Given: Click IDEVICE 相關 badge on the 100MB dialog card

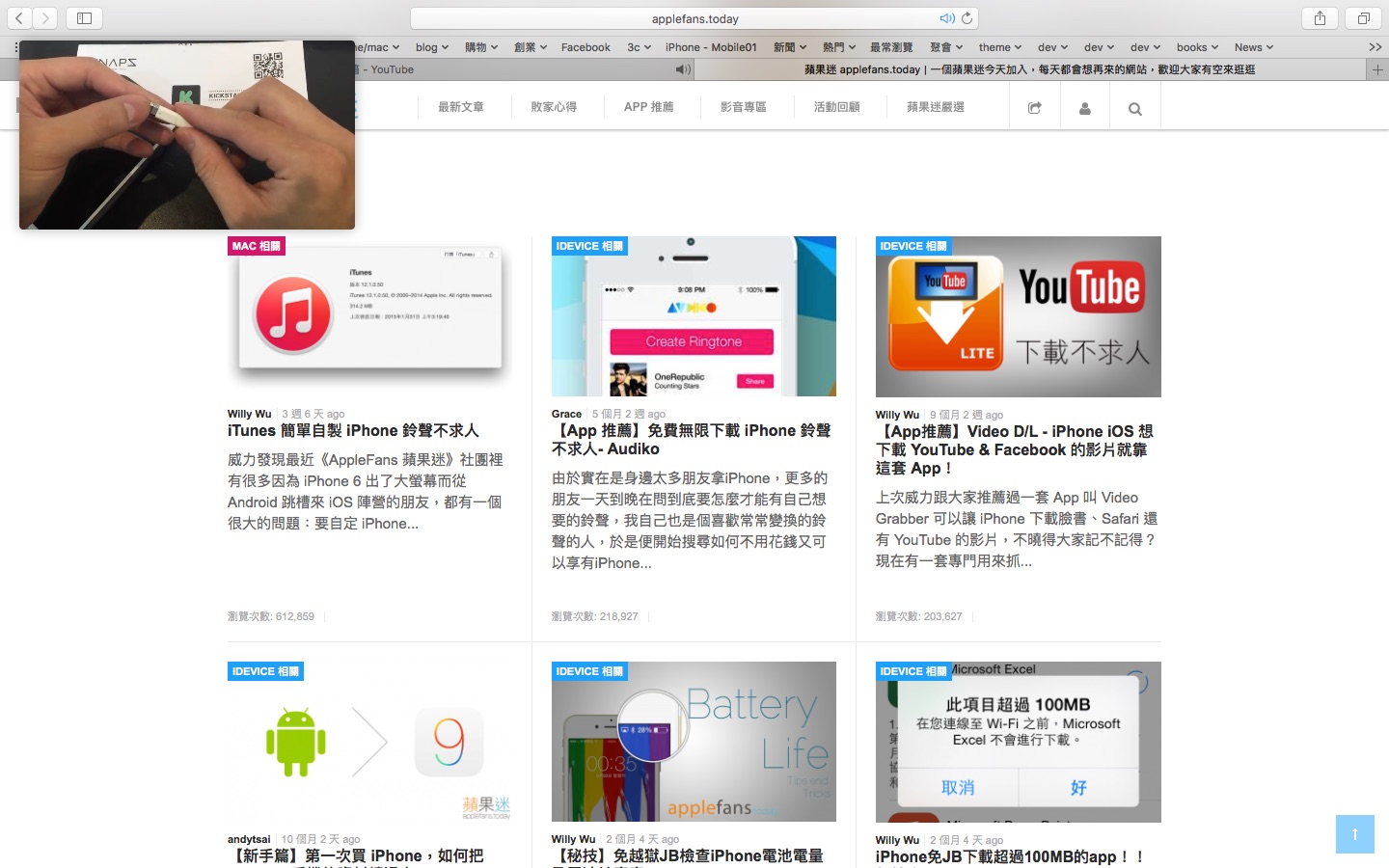Looking at the screenshot, I should coord(913,671).
